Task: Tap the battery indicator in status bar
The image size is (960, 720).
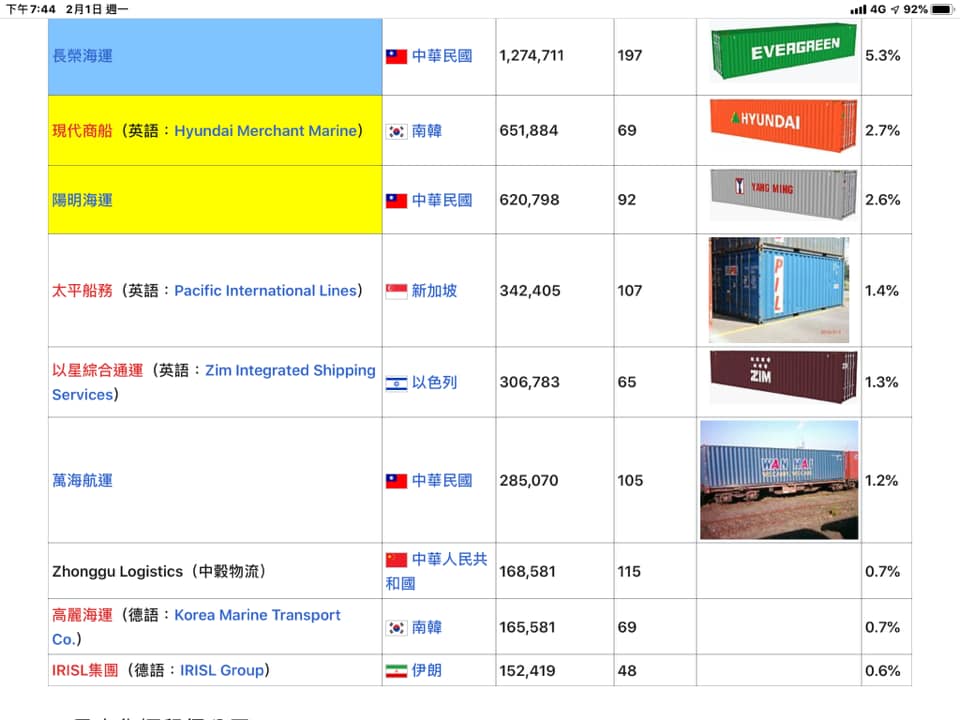Action: tap(942, 9)
